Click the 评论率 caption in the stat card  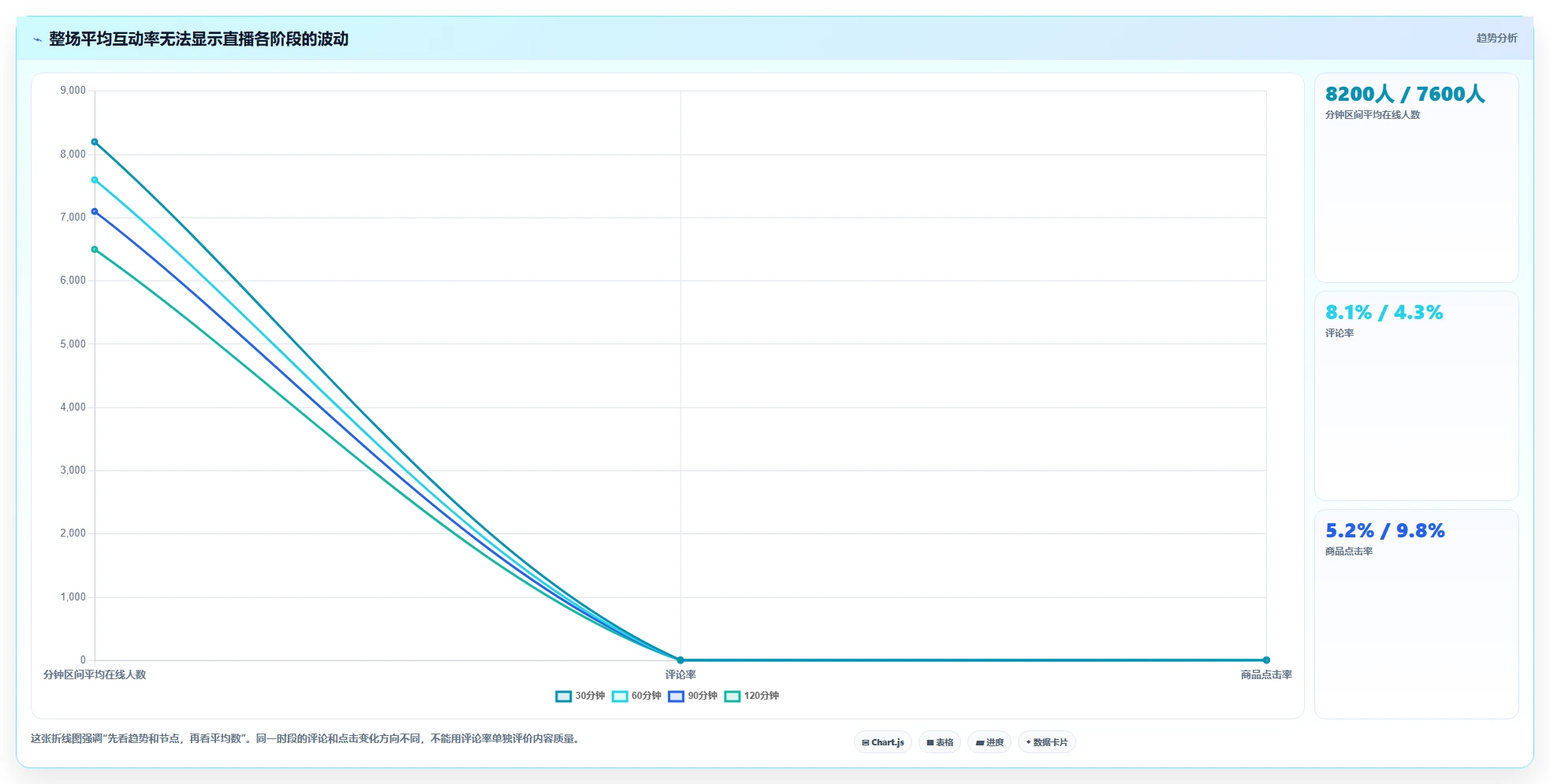(x=1339, y=333)
